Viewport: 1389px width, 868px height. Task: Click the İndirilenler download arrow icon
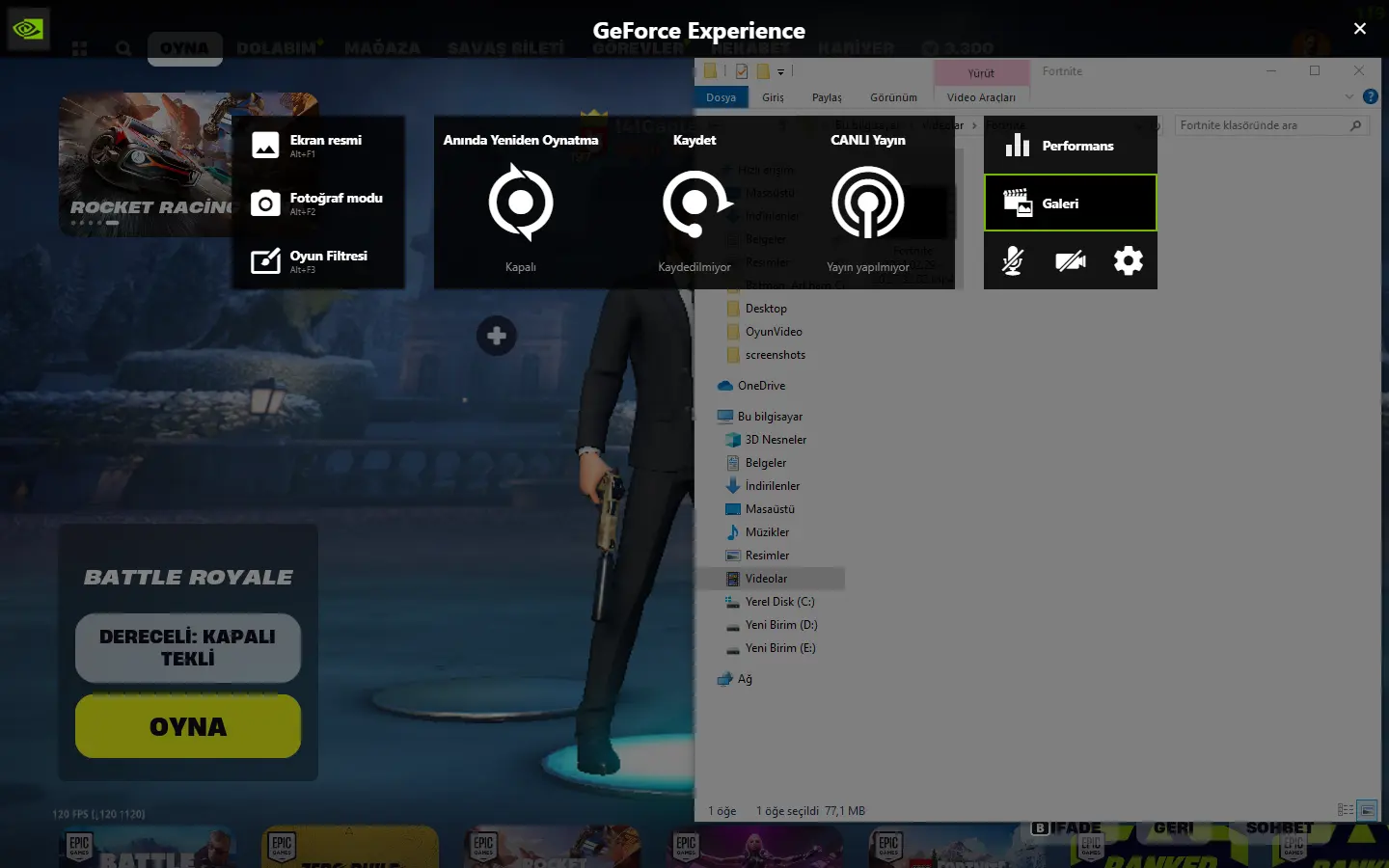[x=733, y=486]
